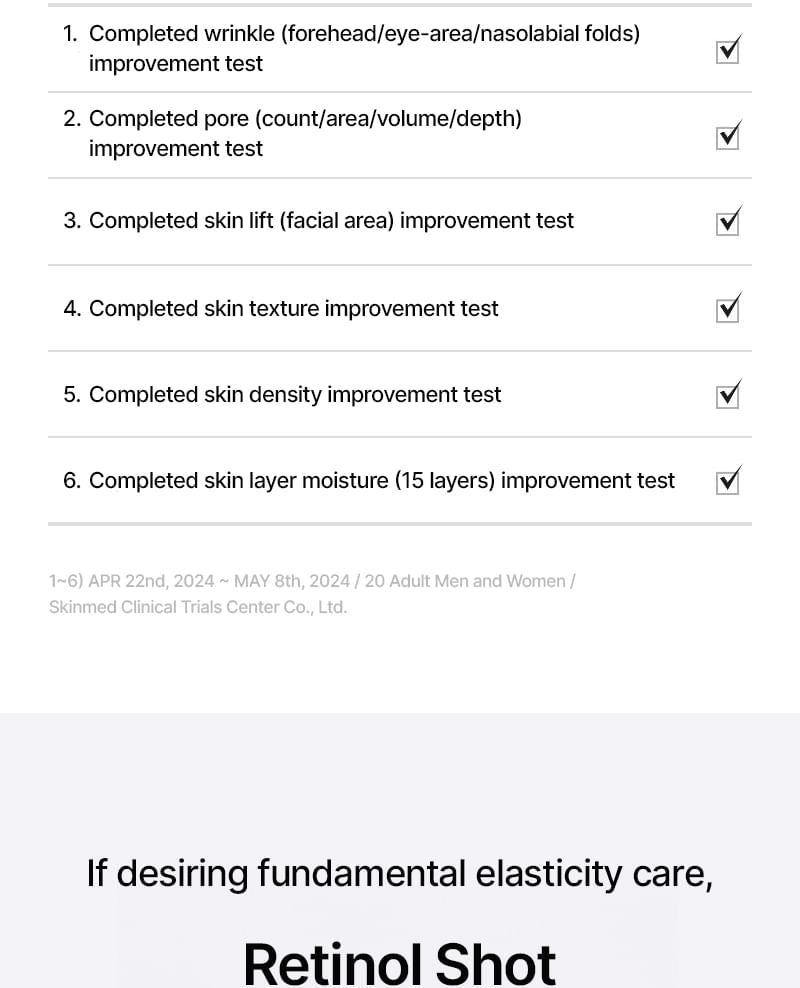The height and width of the screenshot is (988, 800).
Task: Click the 'APR 22nd, 2024' date footnote
Action: 152,581
